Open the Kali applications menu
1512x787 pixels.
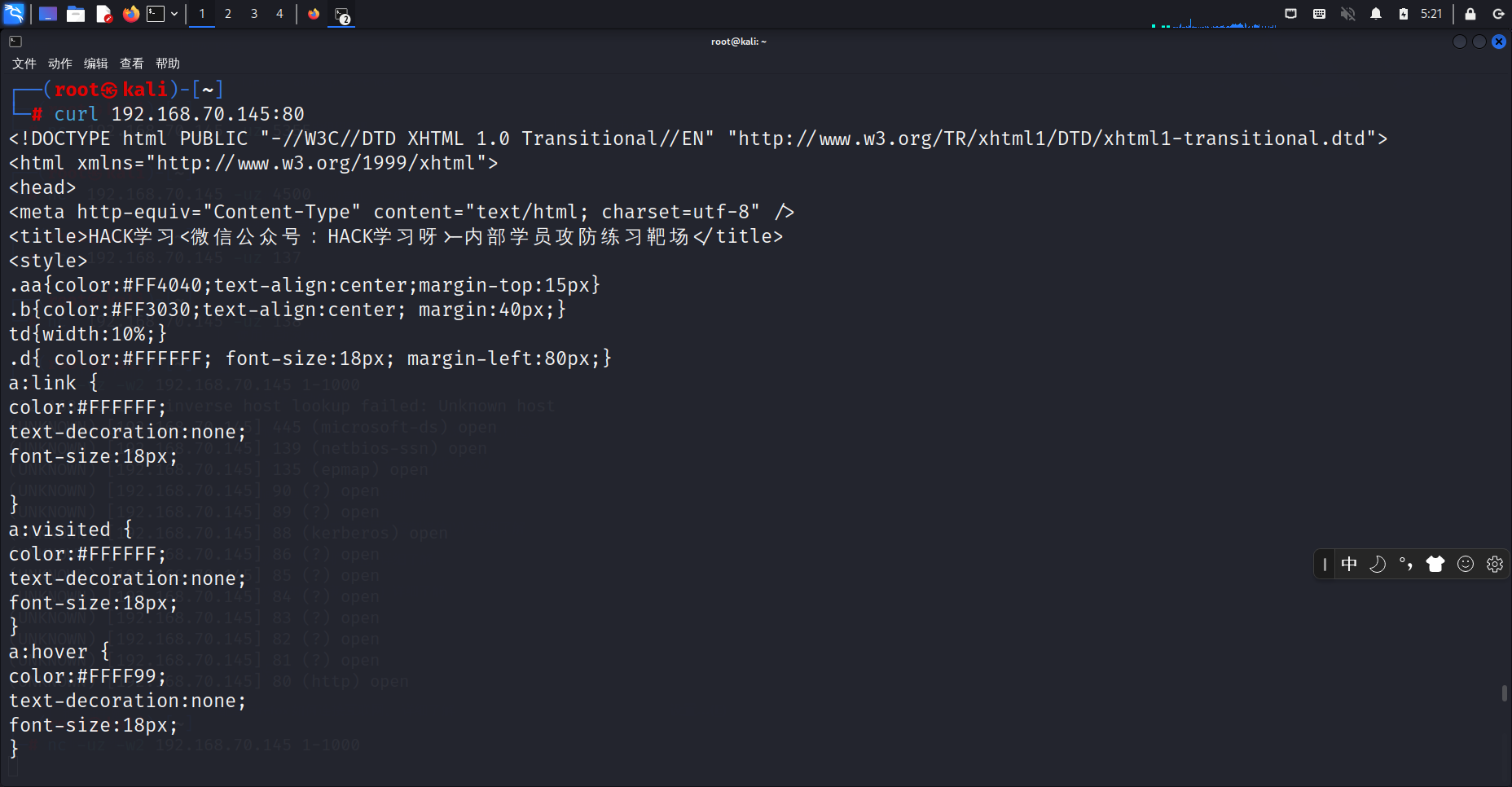[13, 13]
